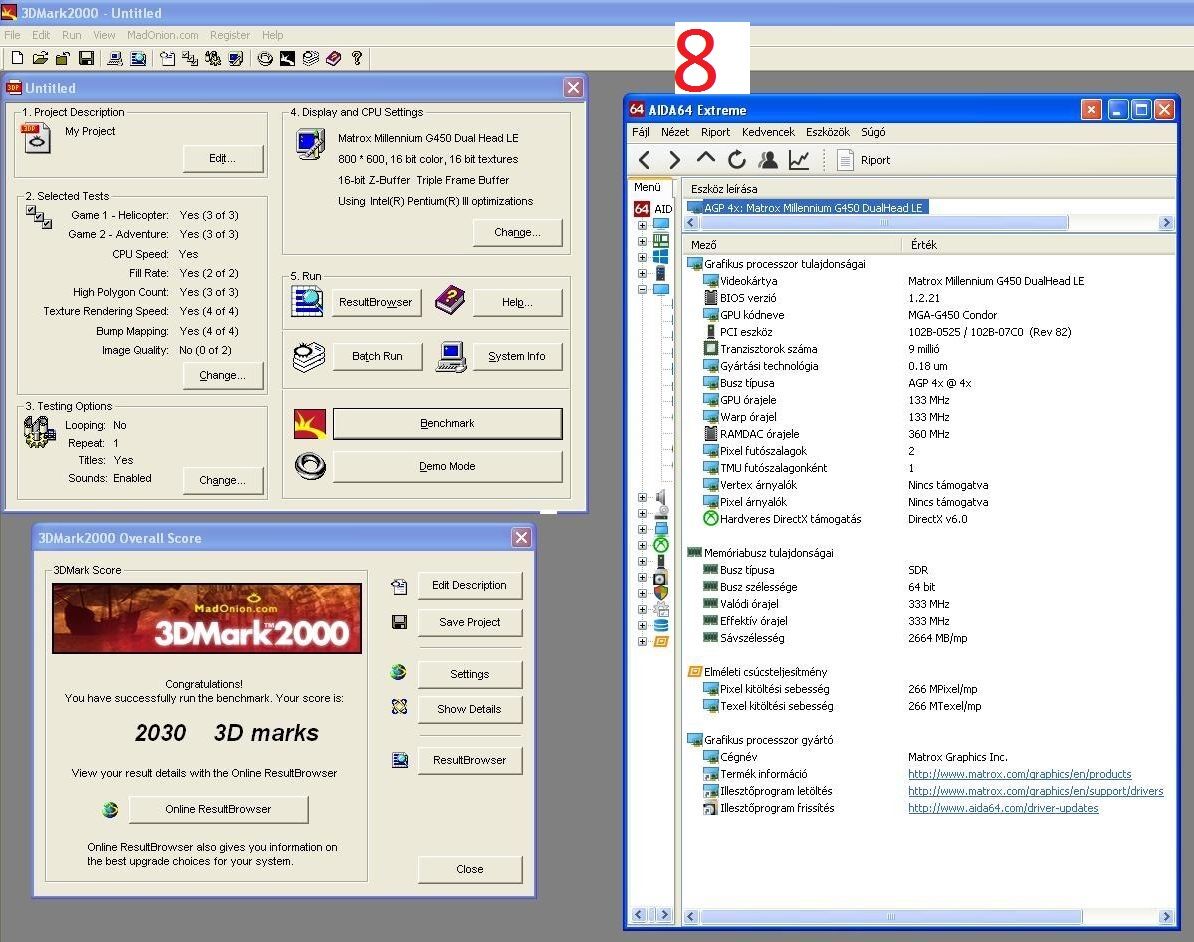
Task: Click the red Help book toolbar icon
Action: 334,58
